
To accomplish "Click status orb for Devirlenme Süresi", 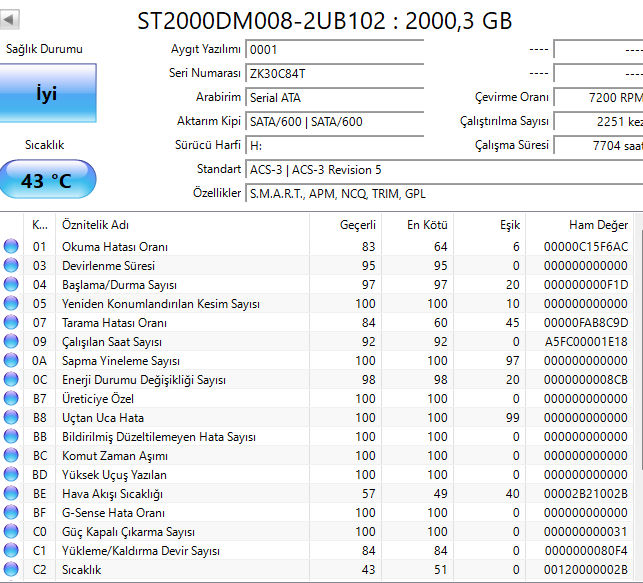I will point(11,265).
